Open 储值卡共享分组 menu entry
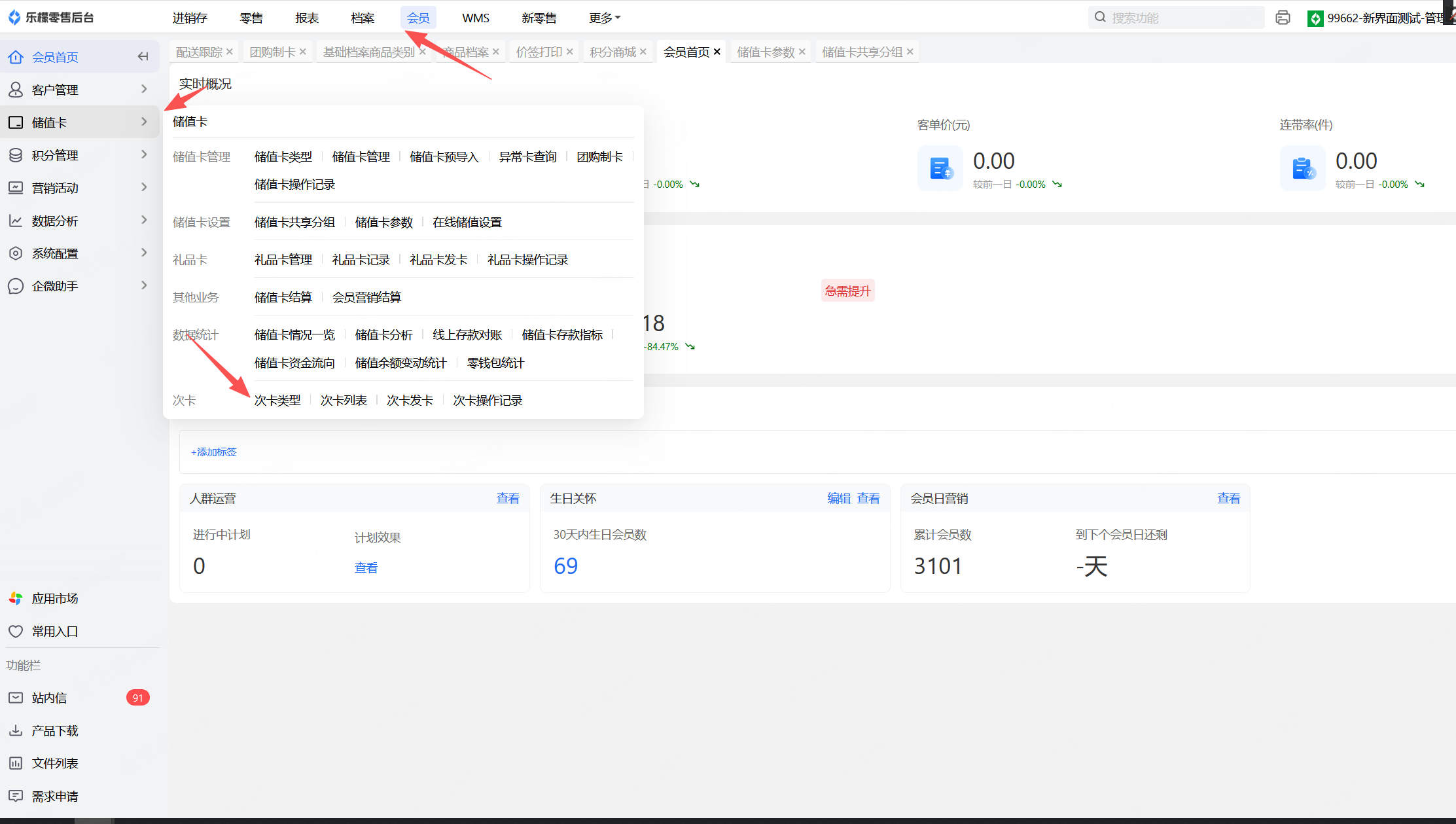Screen dimensions: 1456x824 point(294,222)
